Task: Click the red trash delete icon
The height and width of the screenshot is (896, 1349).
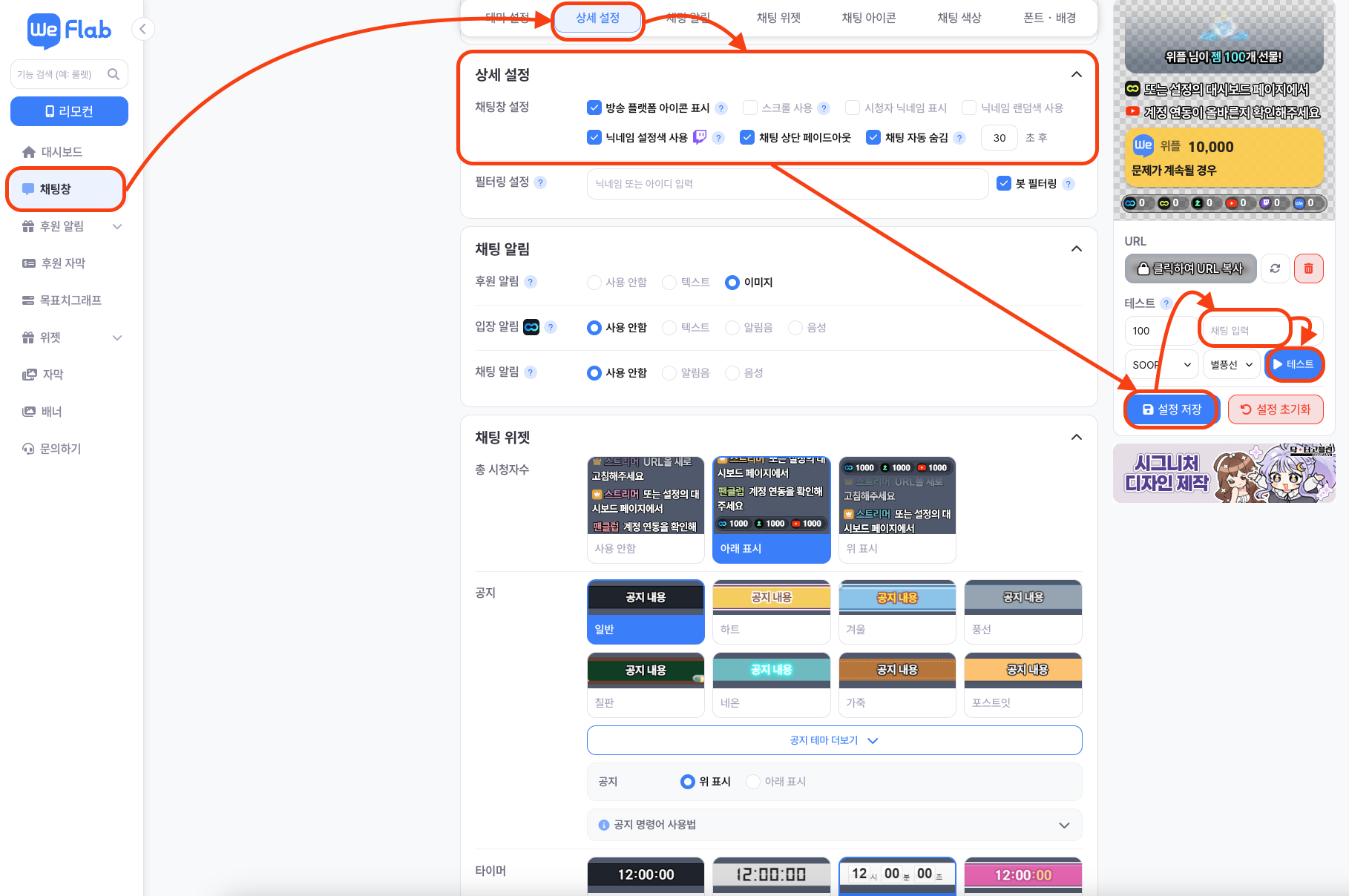Action: tap(1309, 269)
